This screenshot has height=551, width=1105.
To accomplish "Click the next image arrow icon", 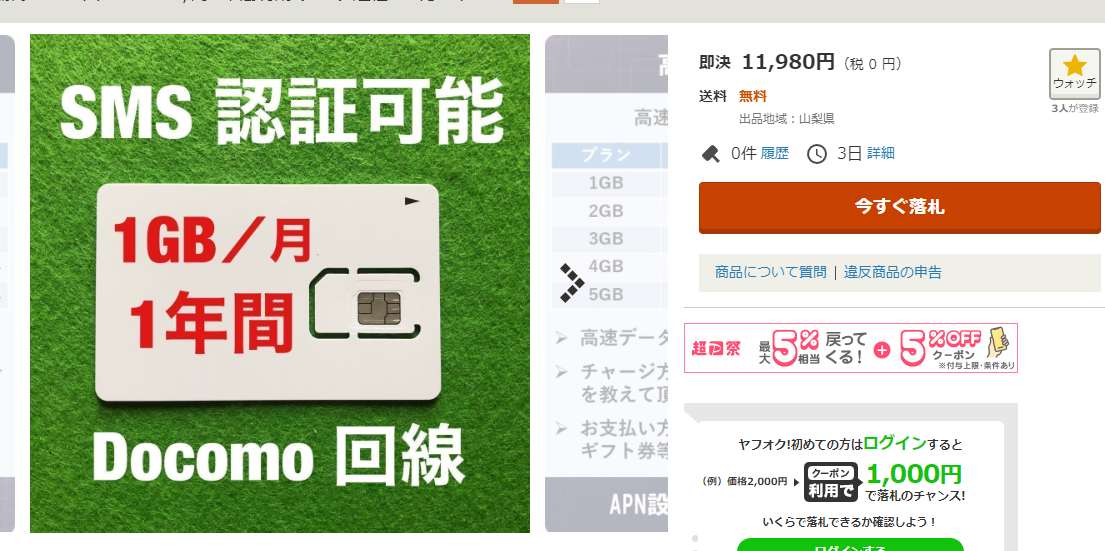I will [x=572, y=283].
